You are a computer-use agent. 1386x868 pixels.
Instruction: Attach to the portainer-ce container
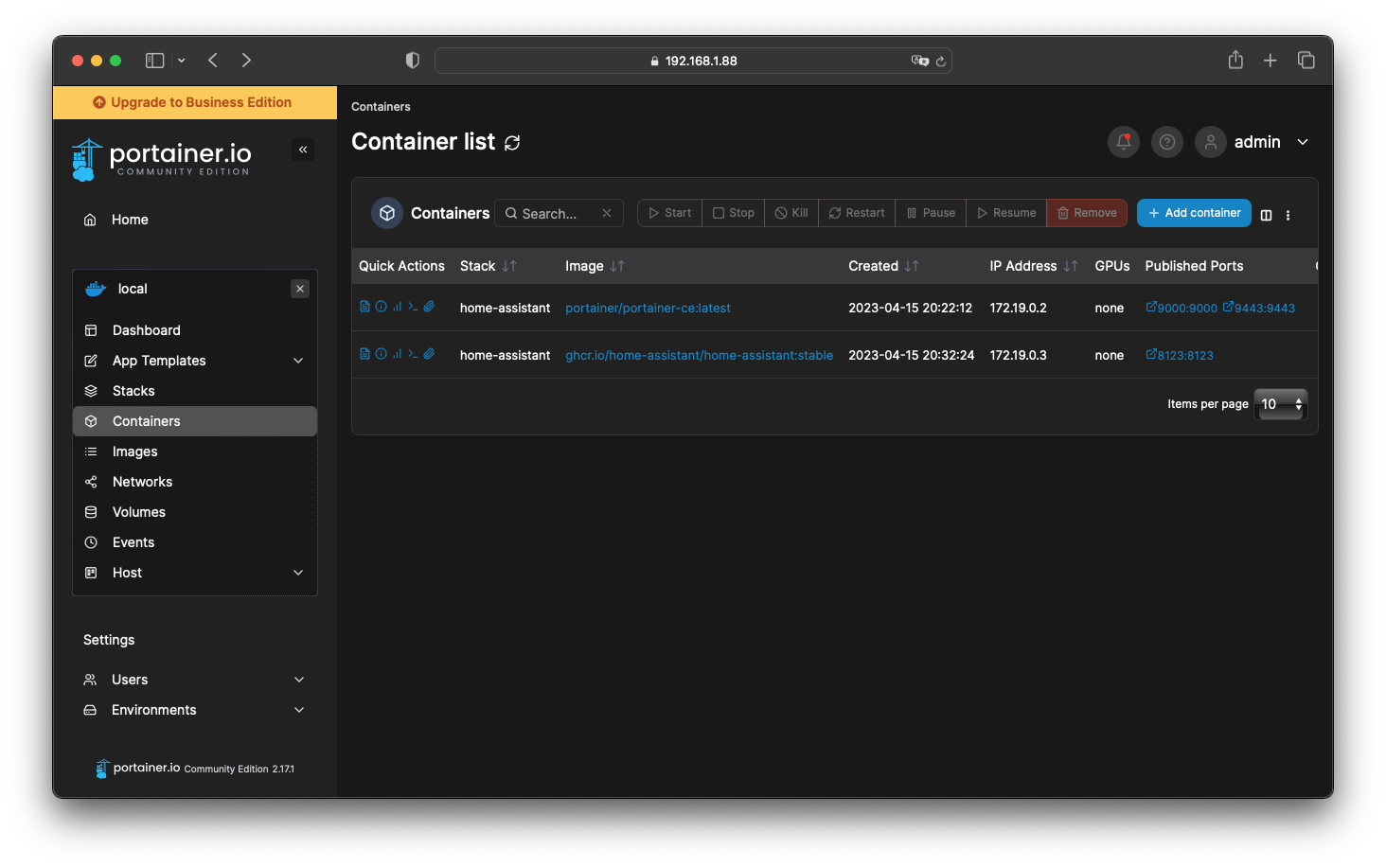coord(428,306)
